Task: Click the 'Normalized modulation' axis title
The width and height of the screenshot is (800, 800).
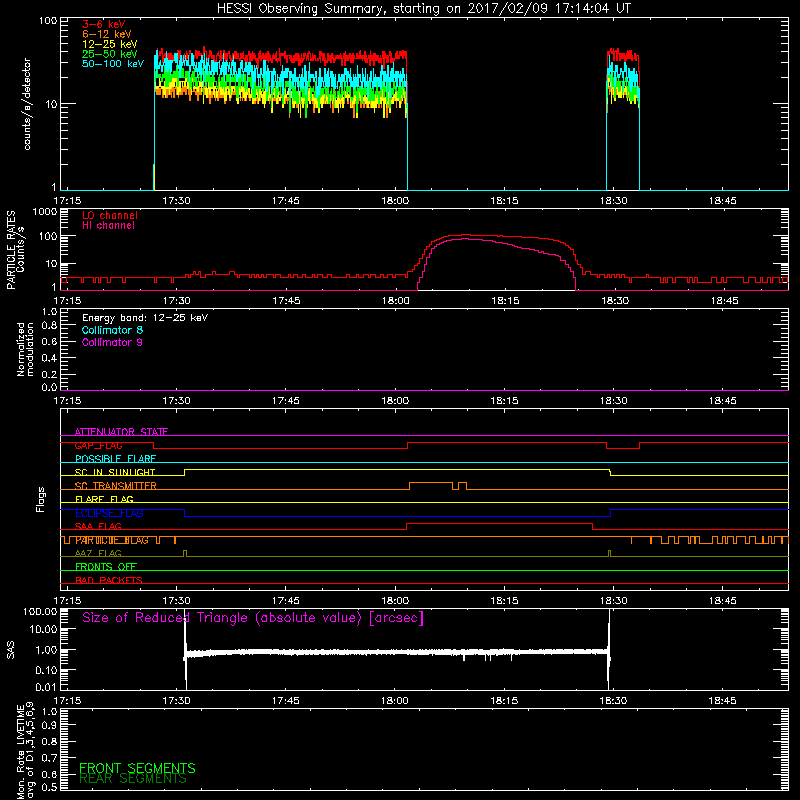Action: [25, 349]
